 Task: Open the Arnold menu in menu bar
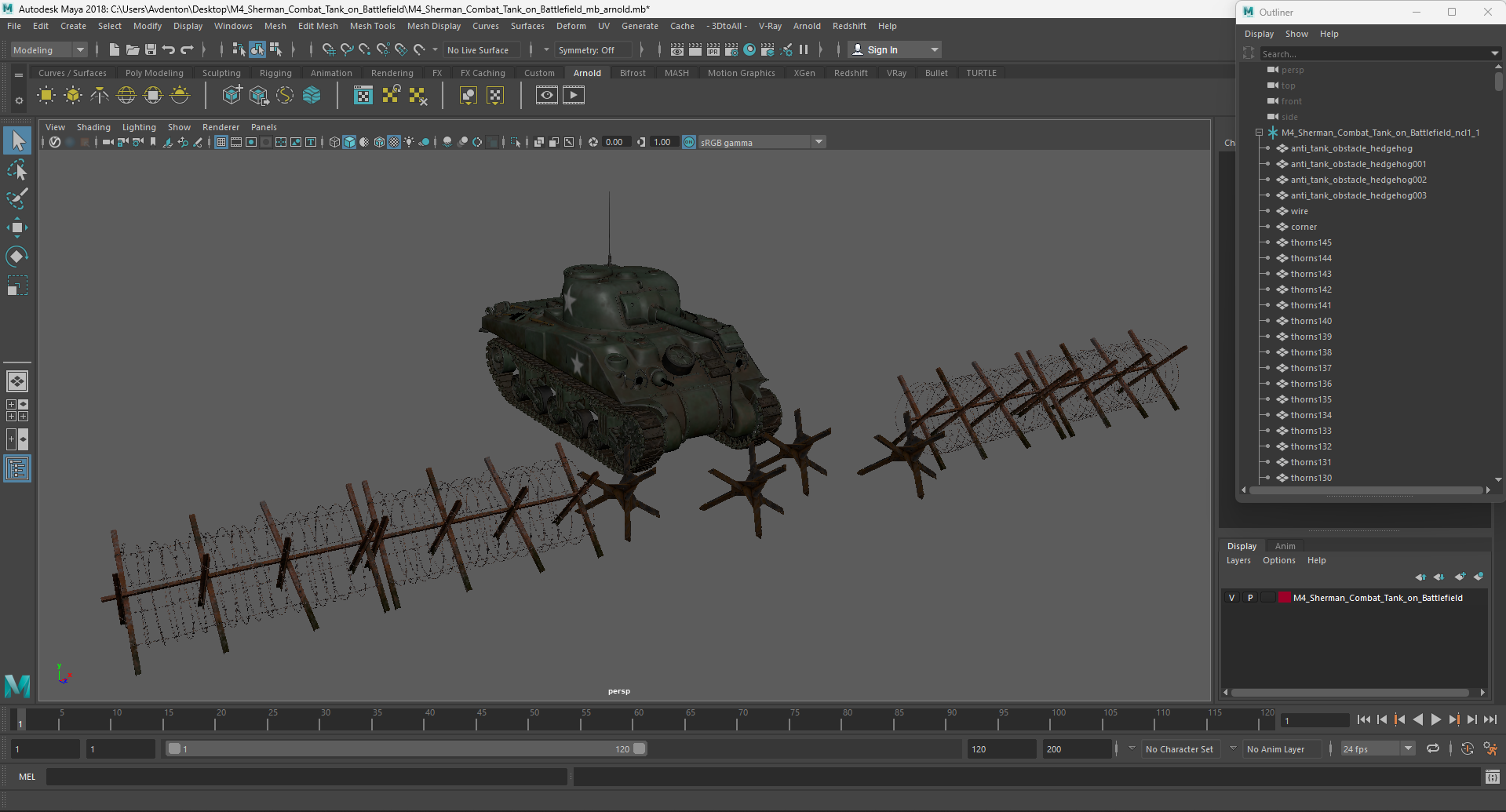pyautogui.click(x=807, y=26)
